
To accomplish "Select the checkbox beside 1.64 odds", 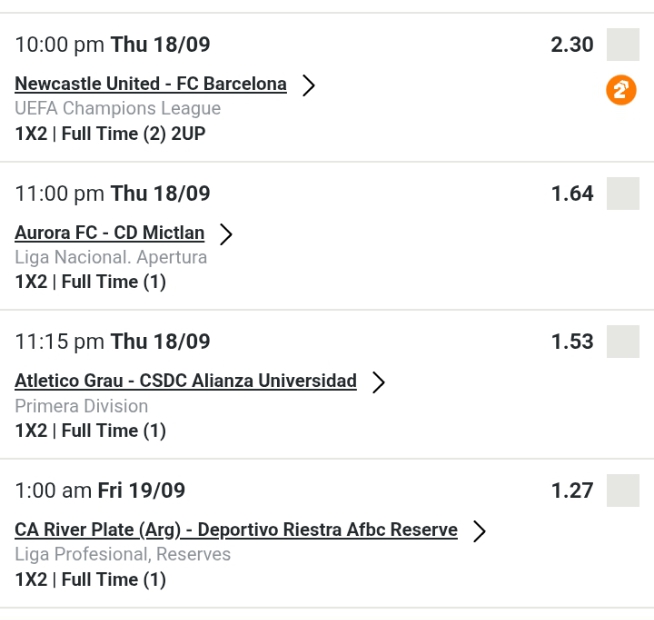I will [622, 193].
